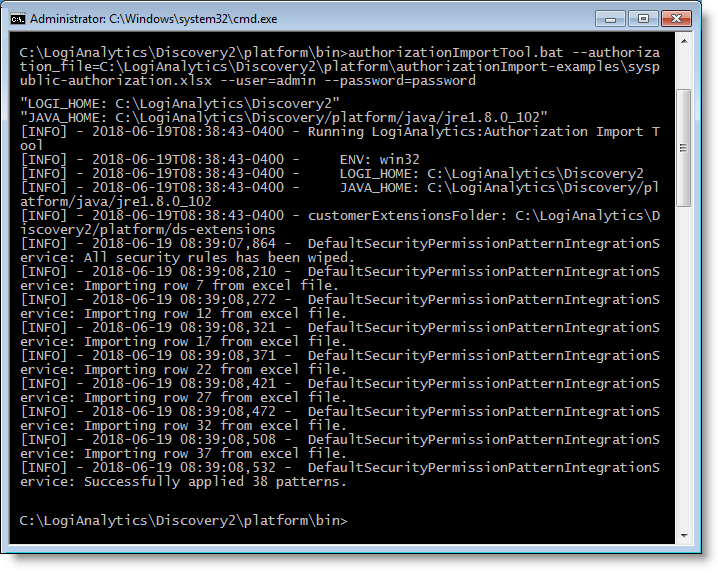This screenshot has width=718, height=585.
Task: Click 'All security rules has been wiped.'
Action: tap(219, 257)
